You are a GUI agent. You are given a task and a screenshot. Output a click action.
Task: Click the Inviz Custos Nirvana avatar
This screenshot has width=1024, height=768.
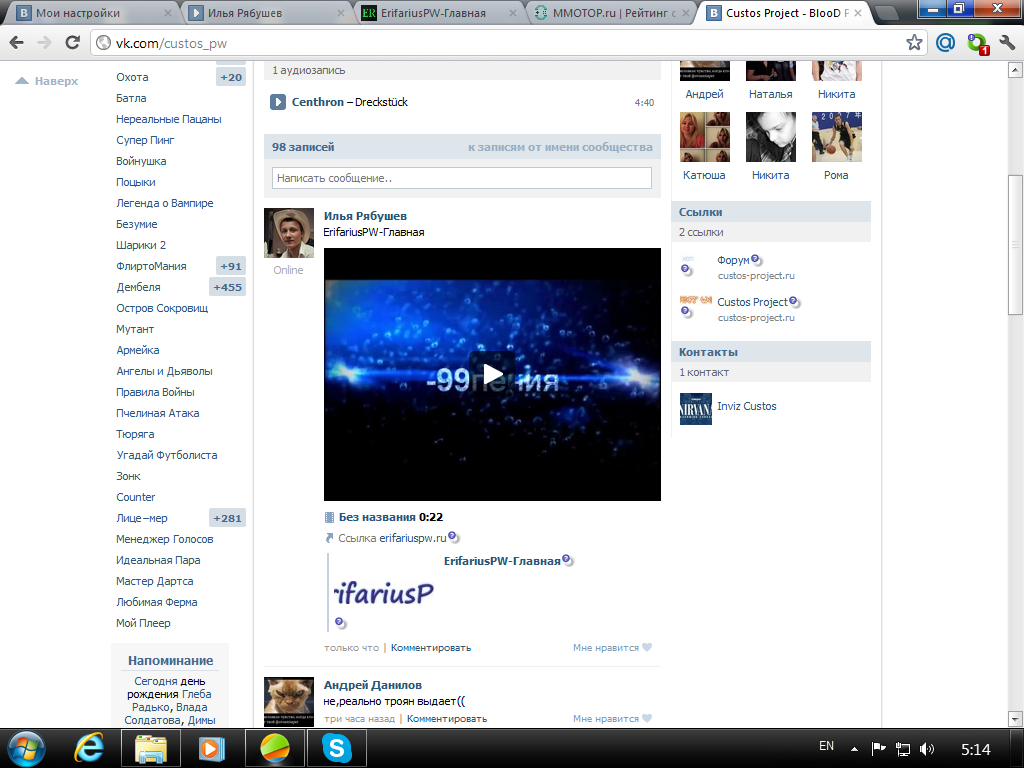click(696, 409)
